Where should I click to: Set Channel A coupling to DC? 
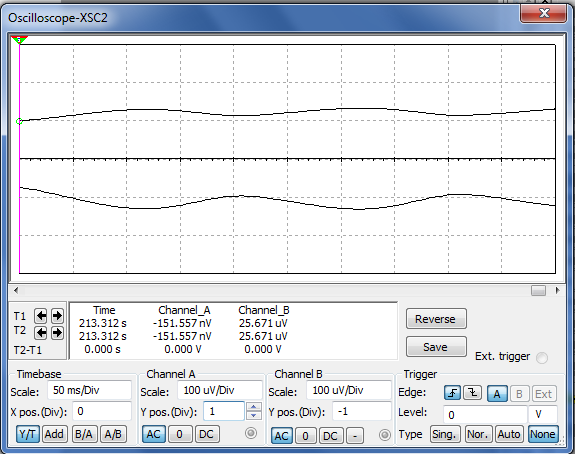click(206, 435)
